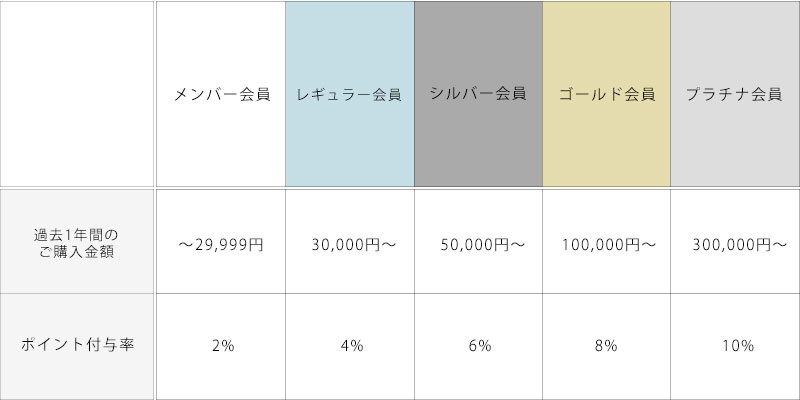Click the 50,000円〜 amount cell
This screenshot has height=400, width=800.
point(478,243)
